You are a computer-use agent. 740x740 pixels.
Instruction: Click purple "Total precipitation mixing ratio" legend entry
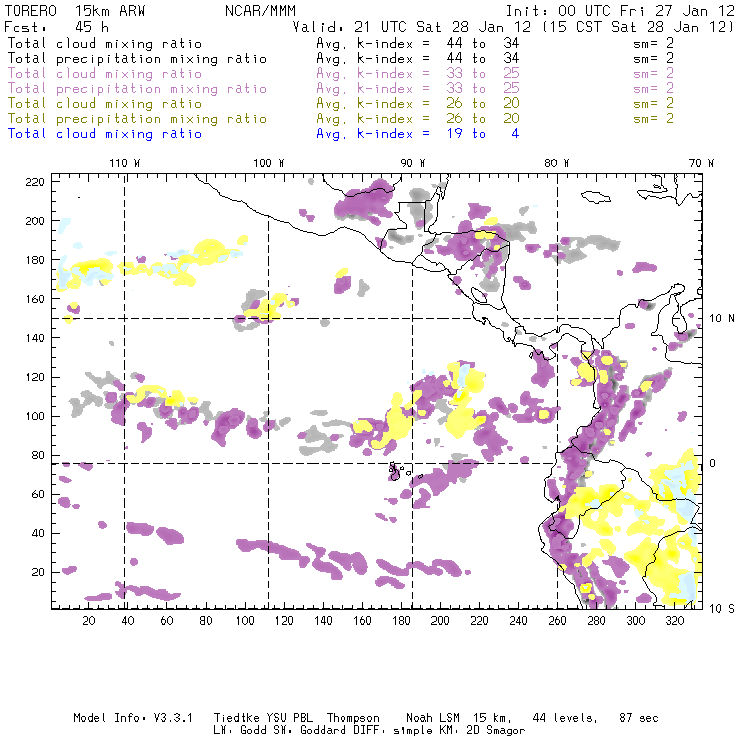pyautogui.click(x=137, y=89)
